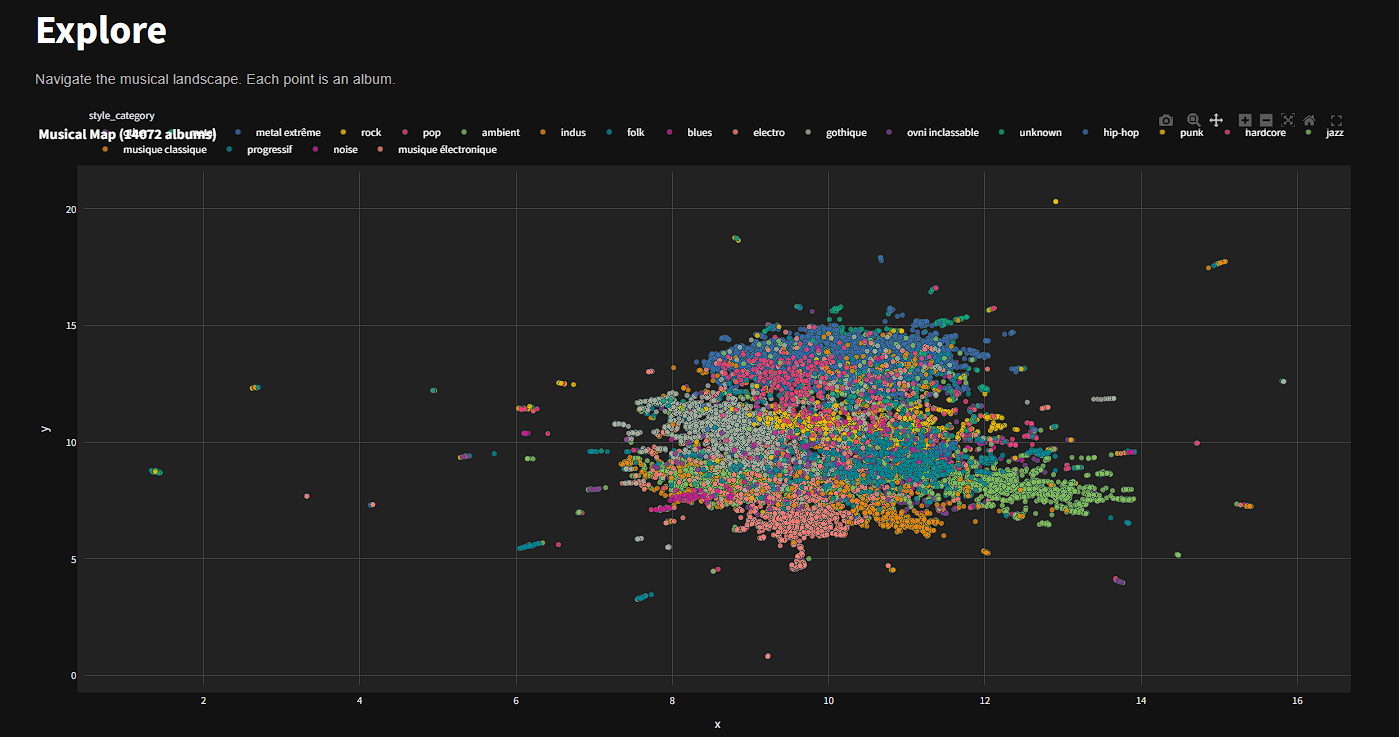This screenshot has height=737, width=1399.
Task: Click the x axis title label
Action: click(717, 724)
